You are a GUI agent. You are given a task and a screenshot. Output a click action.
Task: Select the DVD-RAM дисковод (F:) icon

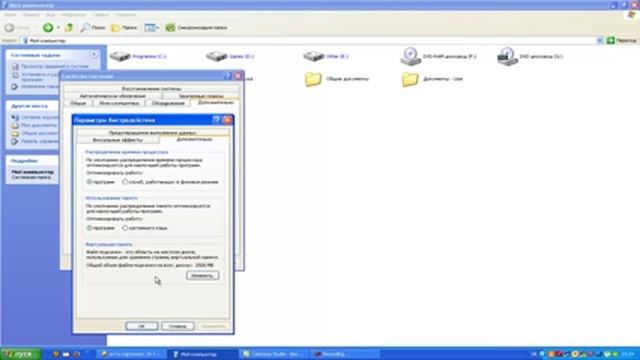(411, 56)
